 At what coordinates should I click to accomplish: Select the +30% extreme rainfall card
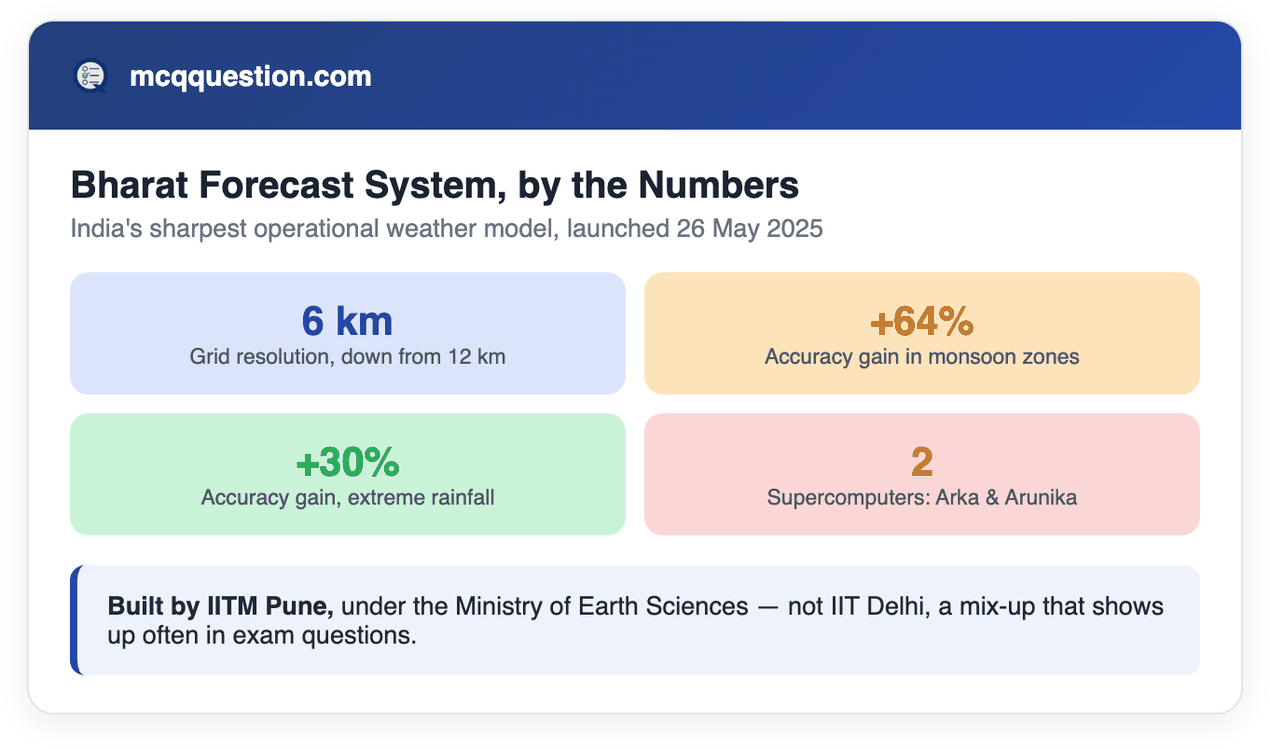347,474
